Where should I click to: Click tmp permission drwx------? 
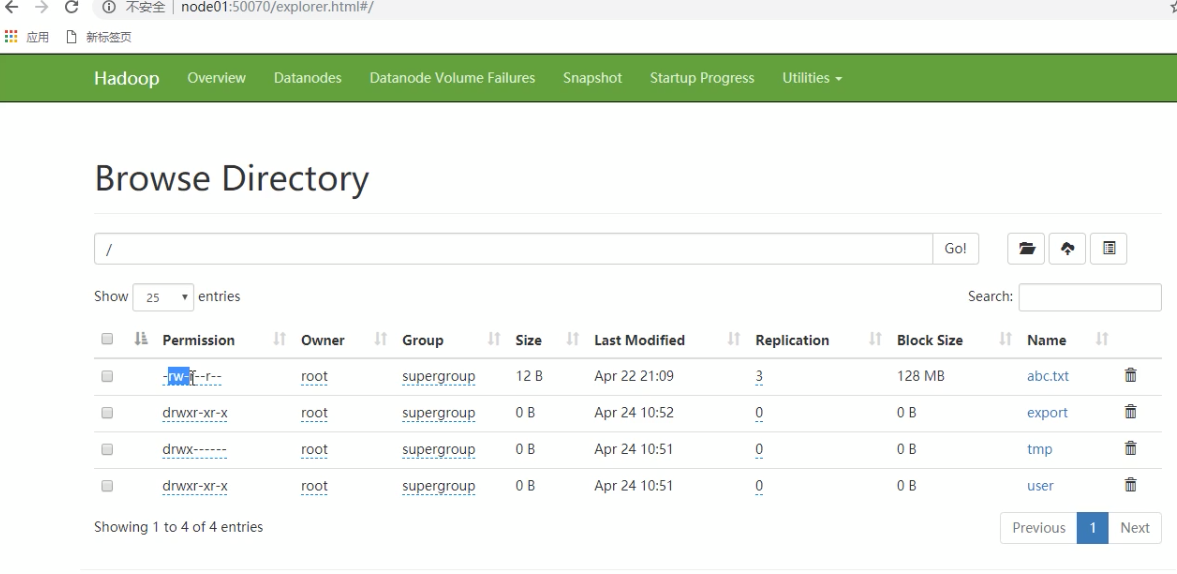pos(194,449)
